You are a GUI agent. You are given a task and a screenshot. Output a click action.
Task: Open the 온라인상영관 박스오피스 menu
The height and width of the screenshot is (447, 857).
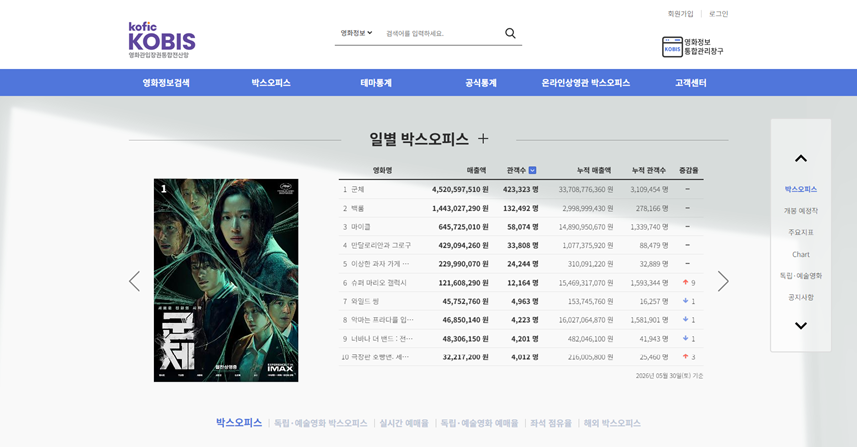(585, 83)
